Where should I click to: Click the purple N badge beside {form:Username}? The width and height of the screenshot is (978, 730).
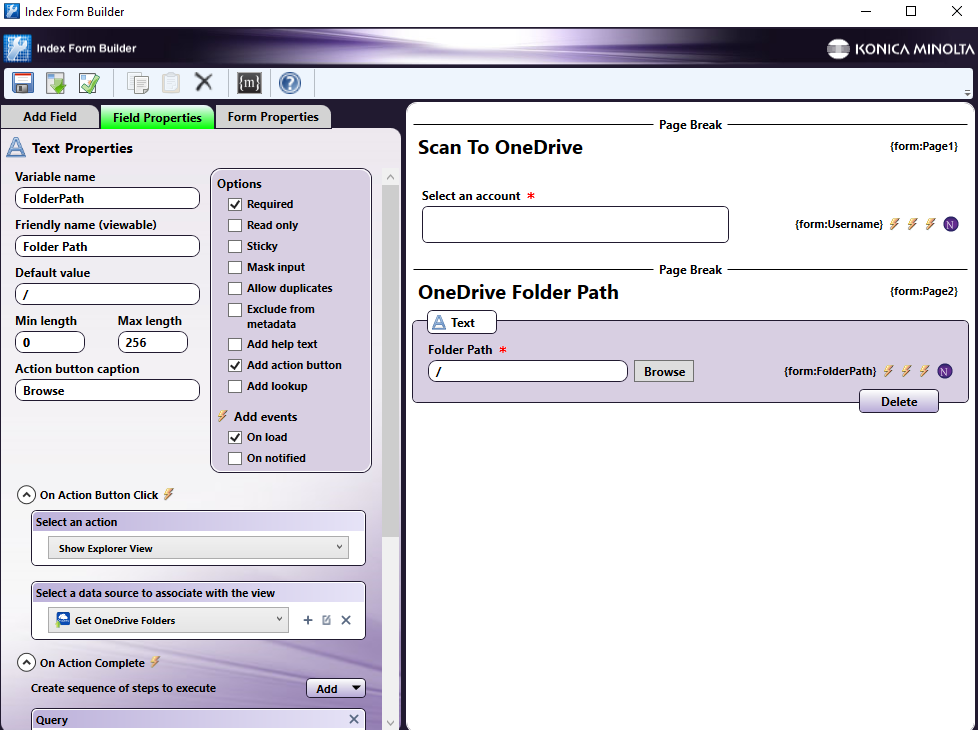[x=951, y=224]
